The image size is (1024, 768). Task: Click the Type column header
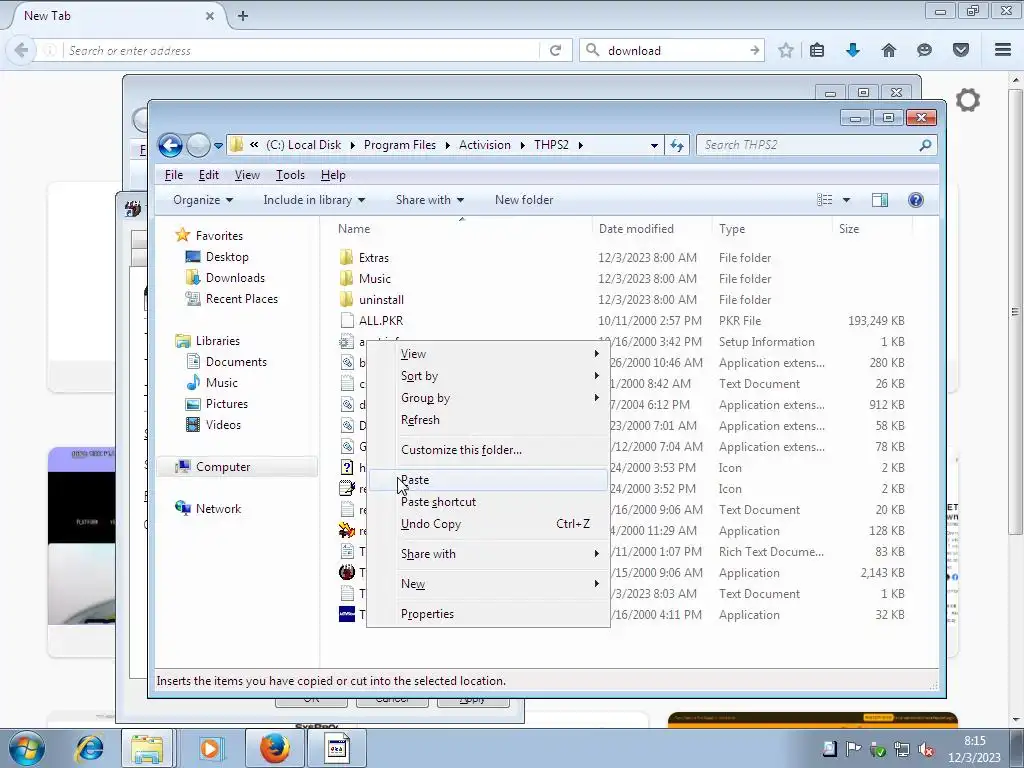pos(772,229)
